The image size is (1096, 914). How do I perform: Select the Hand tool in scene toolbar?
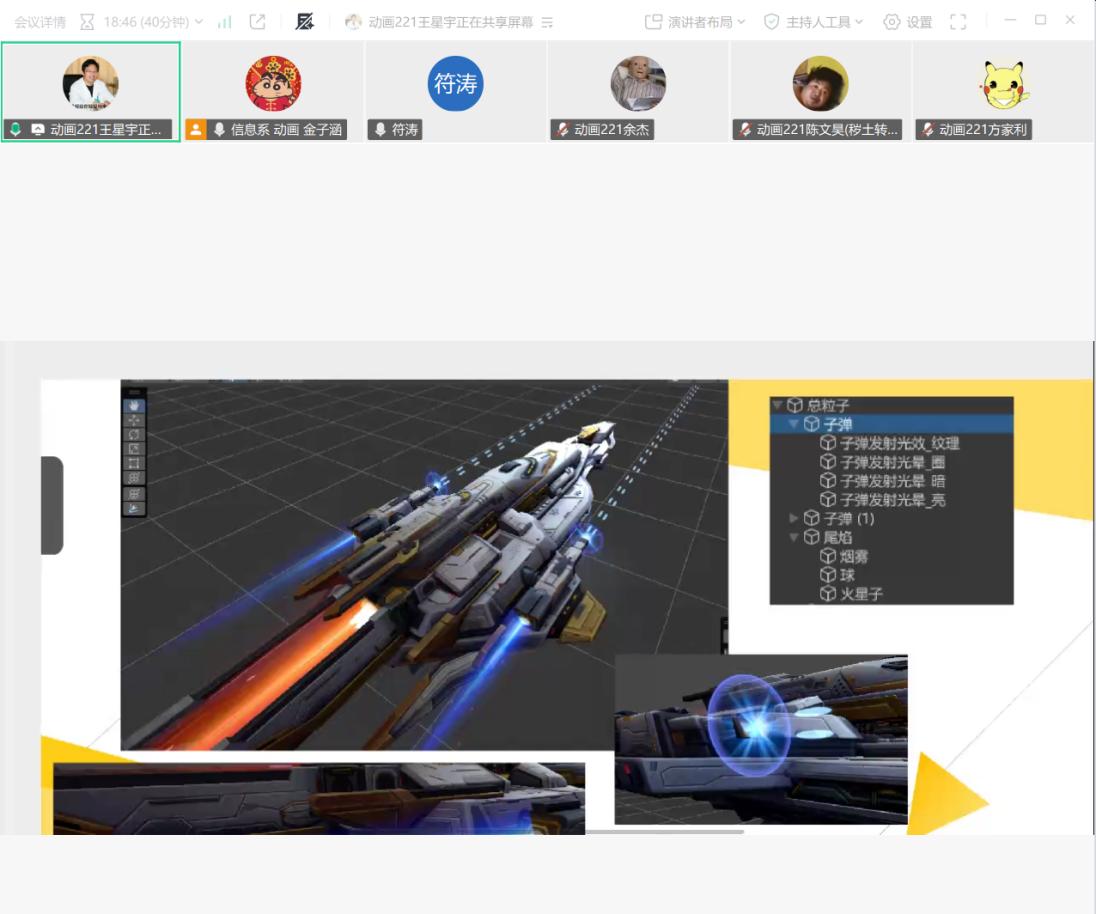pos(134,406)
